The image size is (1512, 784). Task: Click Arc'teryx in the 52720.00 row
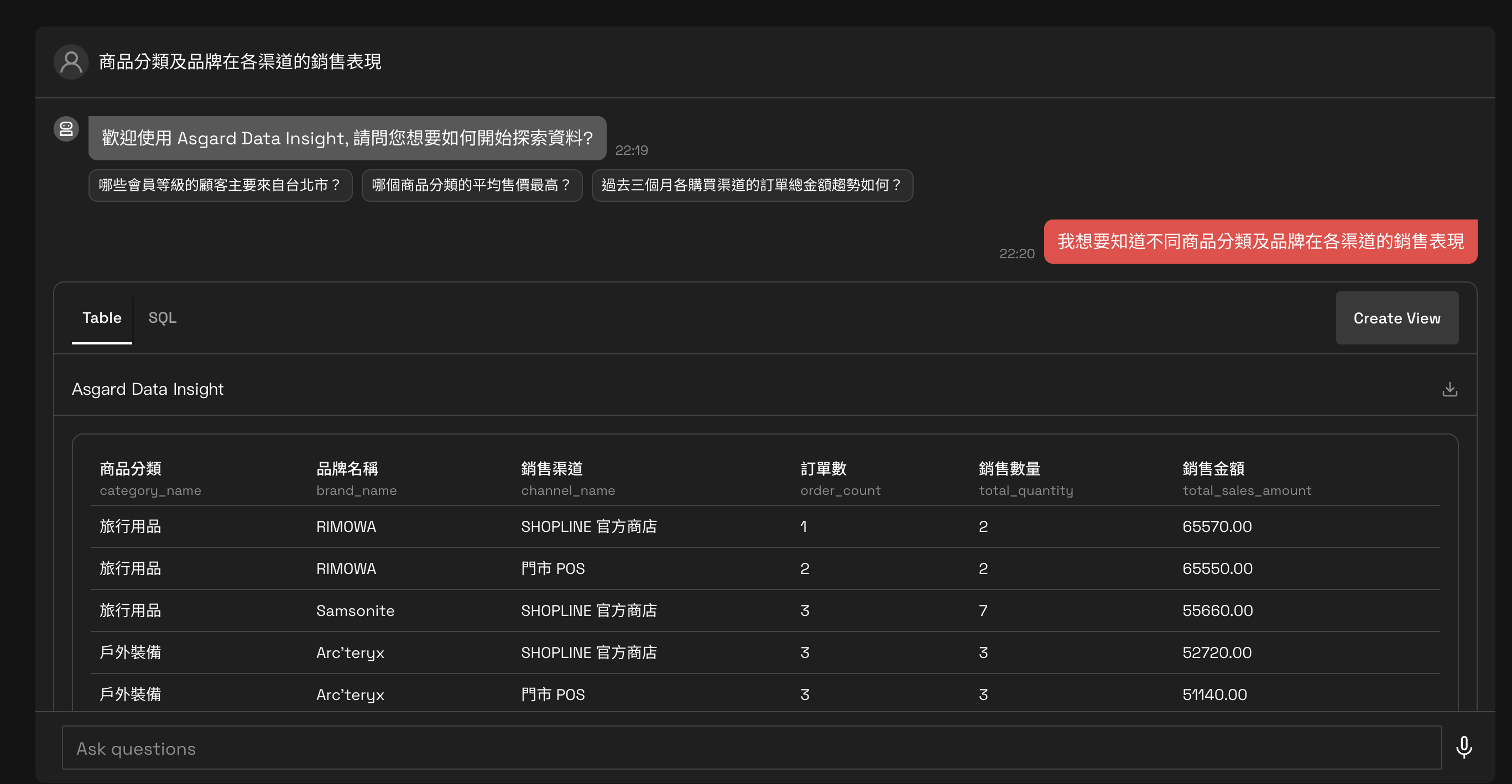tap(350, 652)
